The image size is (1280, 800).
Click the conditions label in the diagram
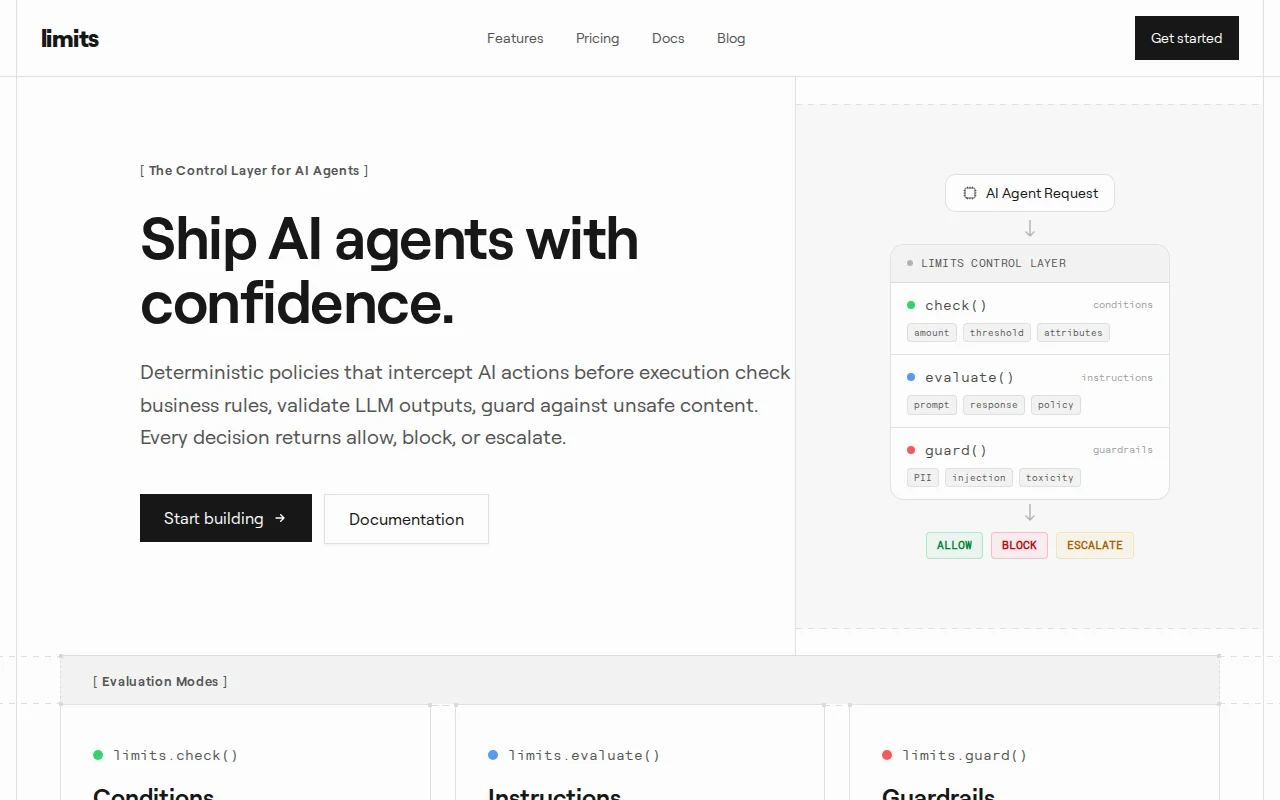pyautogui.click(x=1123, y=305)
